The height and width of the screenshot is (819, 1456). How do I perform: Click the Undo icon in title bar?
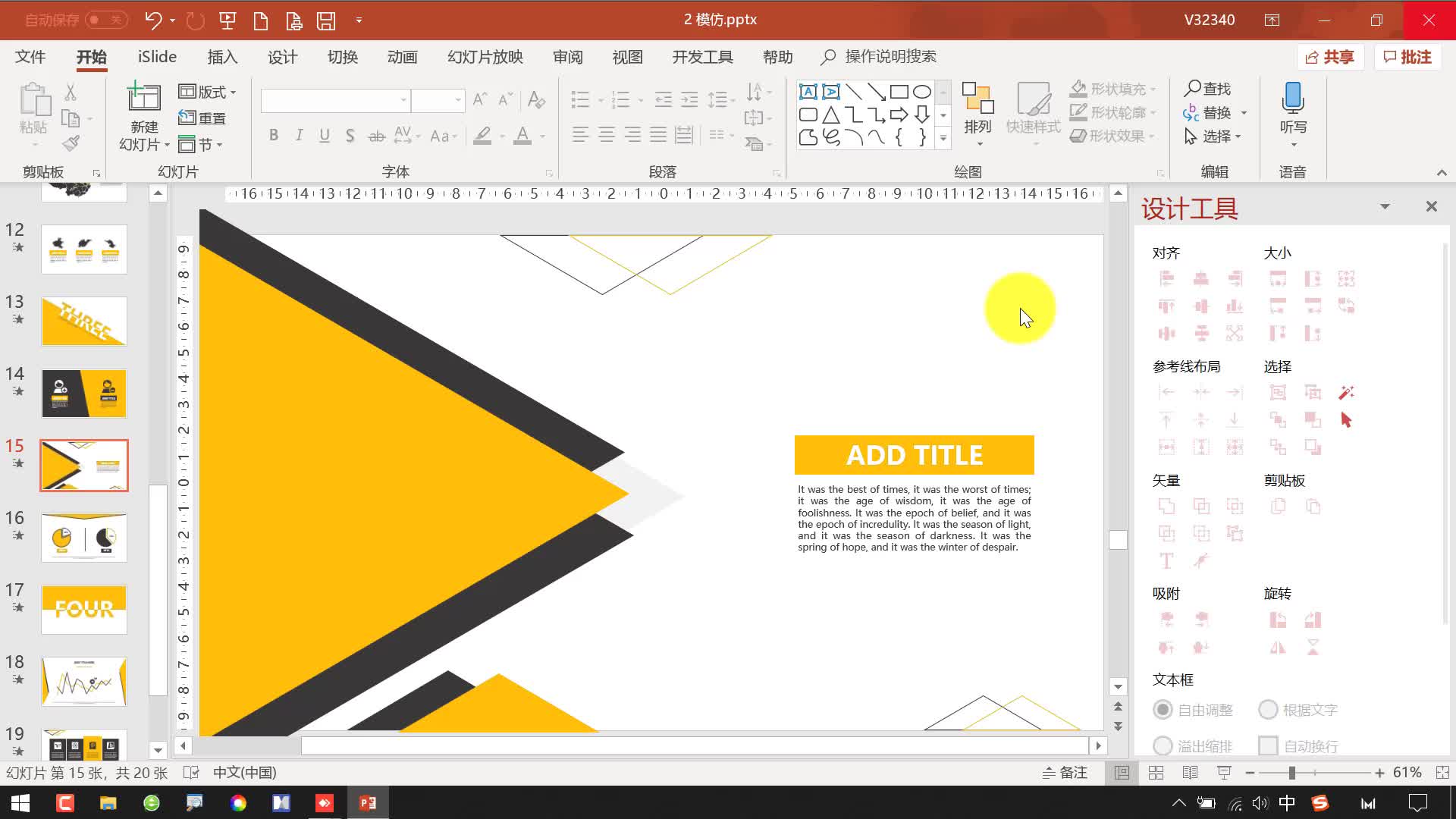point(154,20)
